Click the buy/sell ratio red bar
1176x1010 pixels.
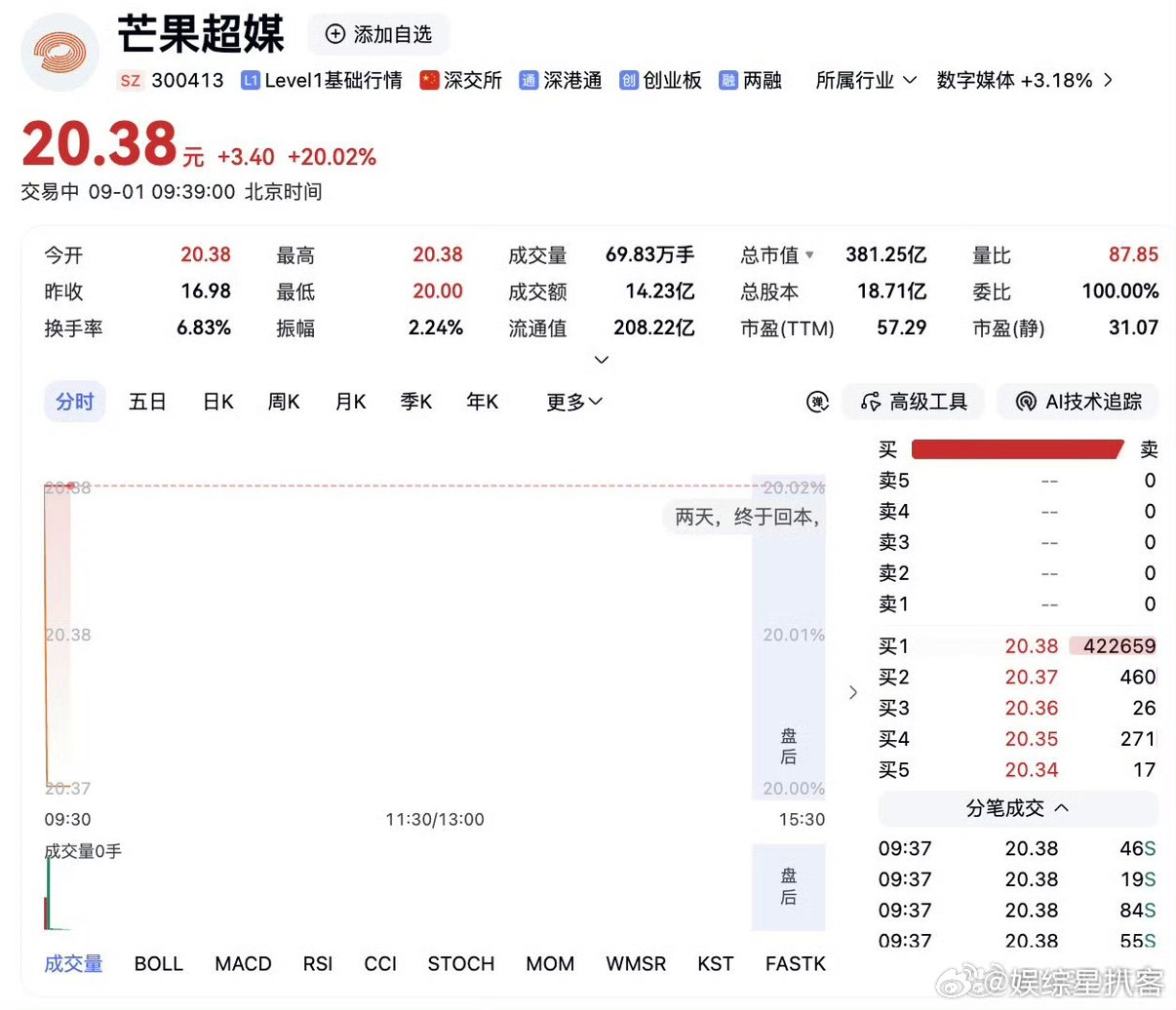click(1018, 449)
